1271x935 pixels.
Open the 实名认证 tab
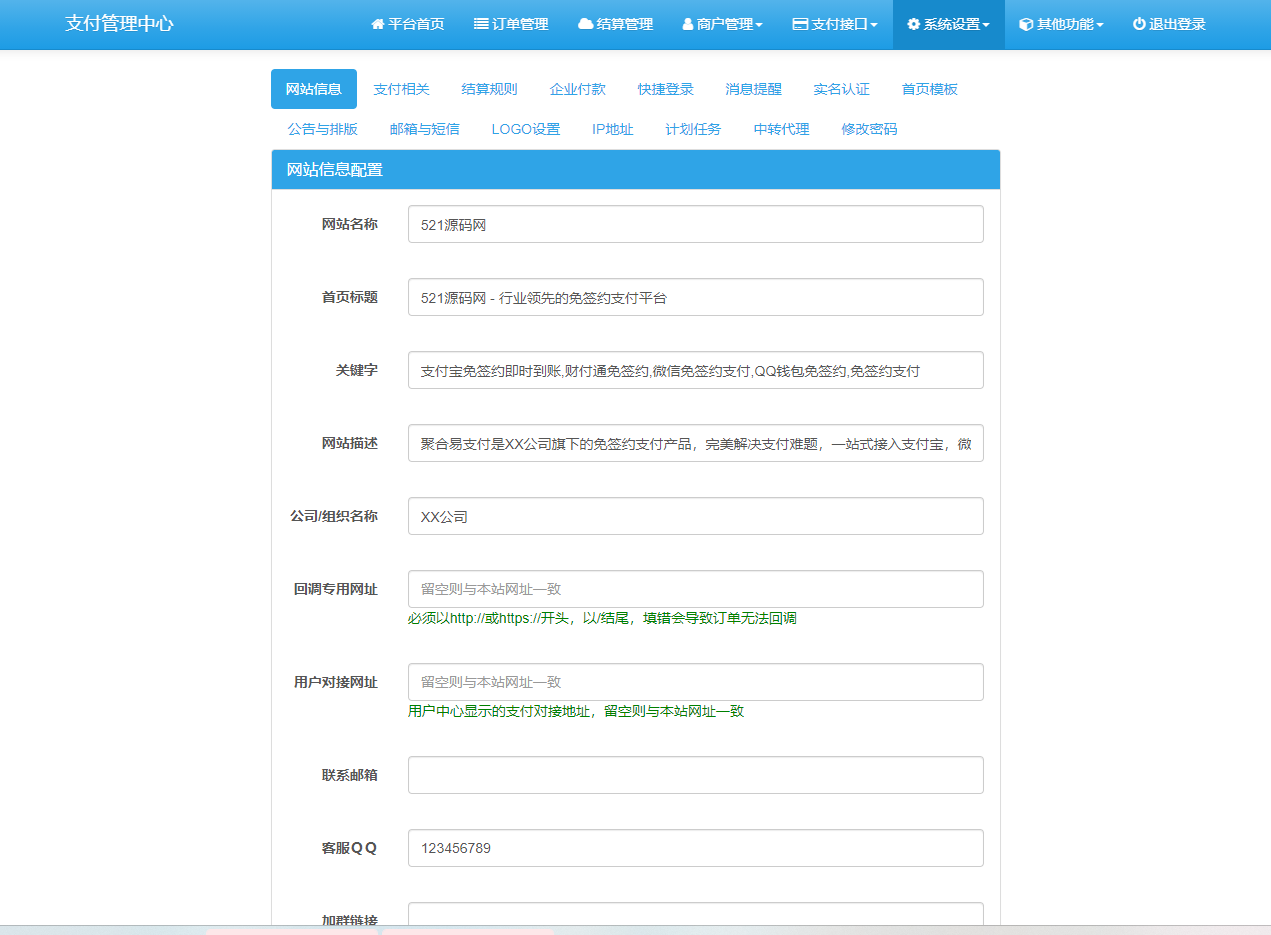pyautogui.click(x=841, y=89)
